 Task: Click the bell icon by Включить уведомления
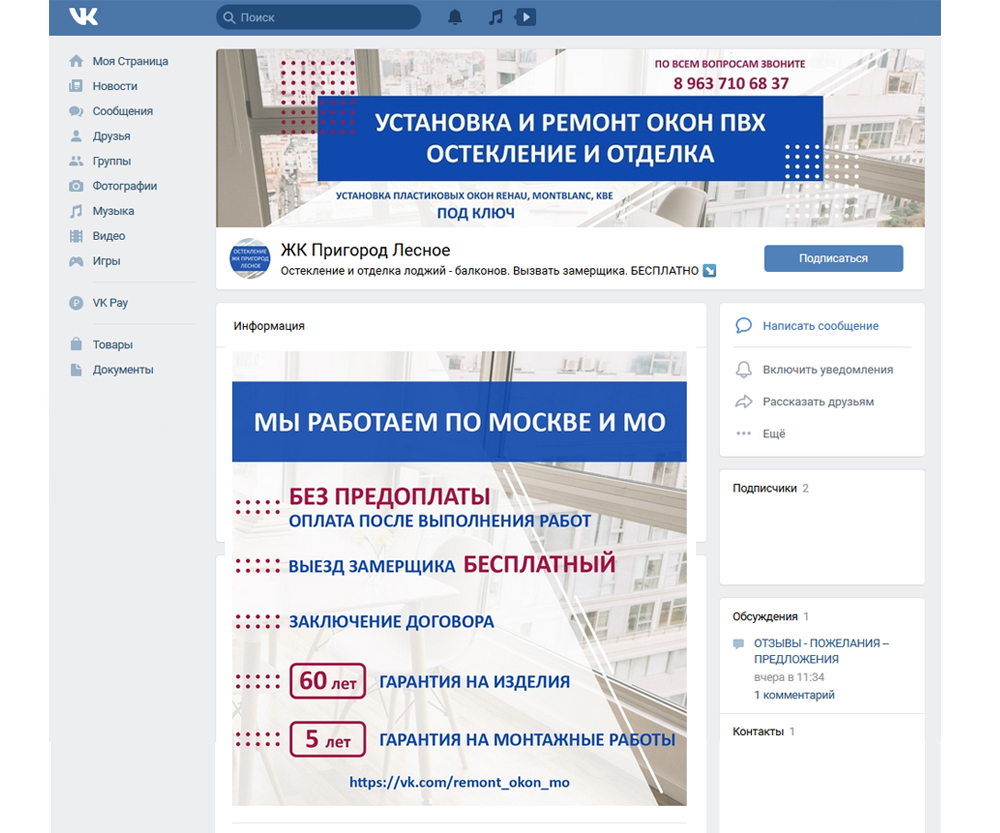point(744,369)
